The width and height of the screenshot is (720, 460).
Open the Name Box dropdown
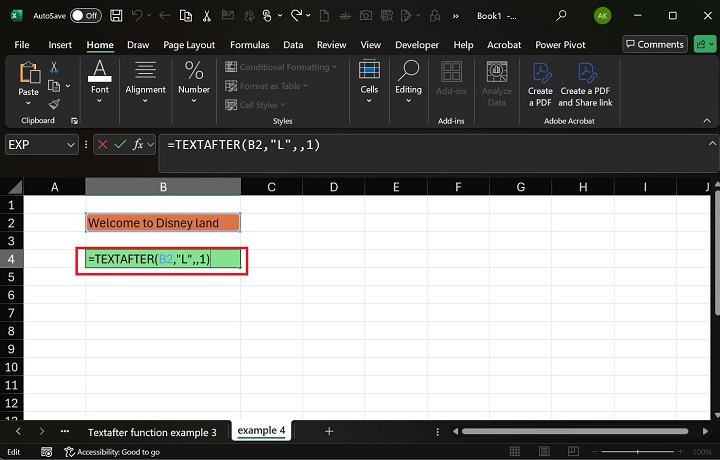(x=70, y=145)
